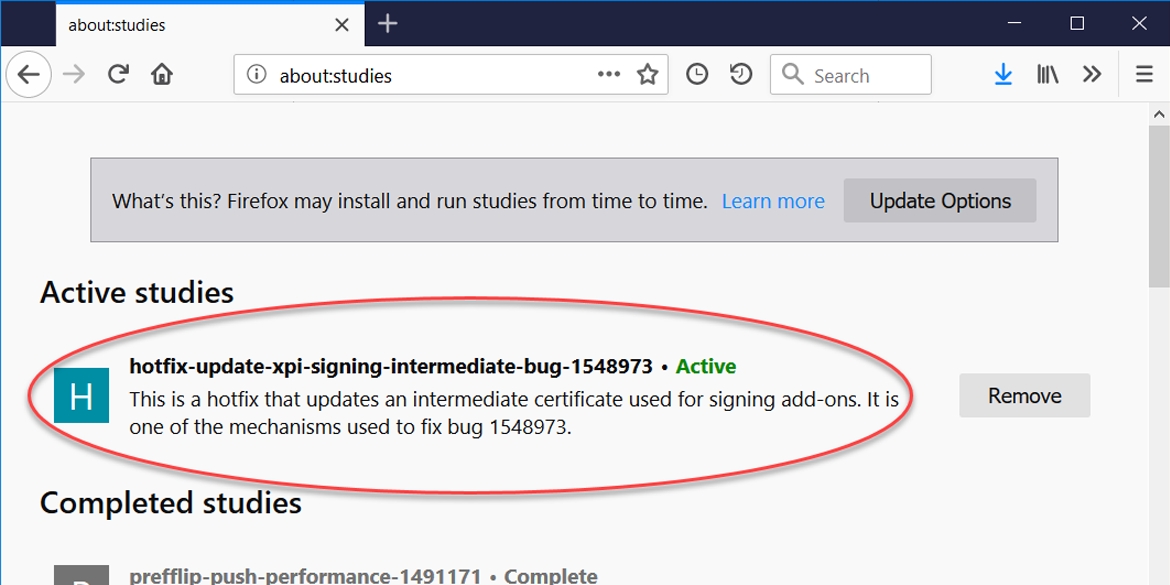
Task: Click the teal H study icon
Action: 81,395
